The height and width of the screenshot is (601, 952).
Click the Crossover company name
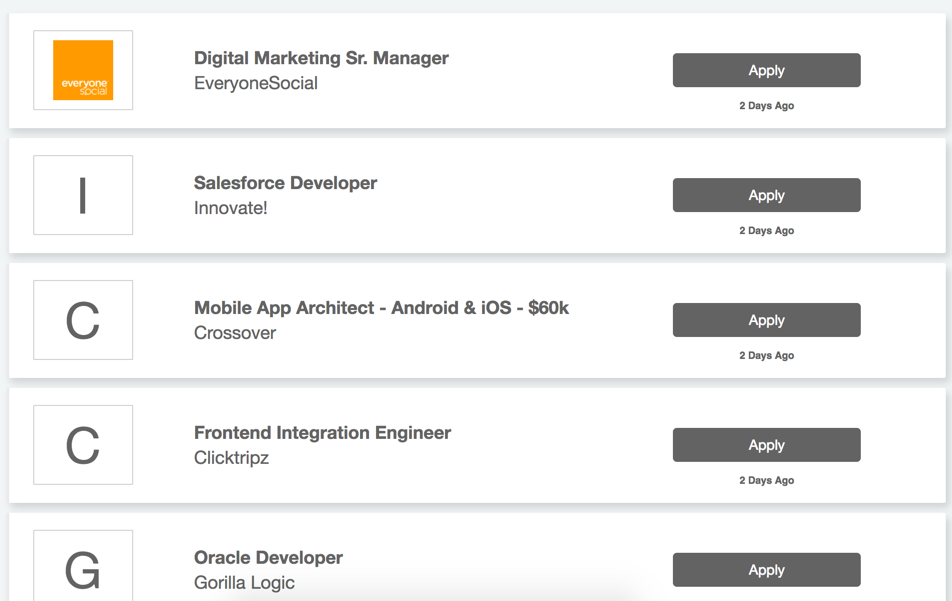point(235,333)
